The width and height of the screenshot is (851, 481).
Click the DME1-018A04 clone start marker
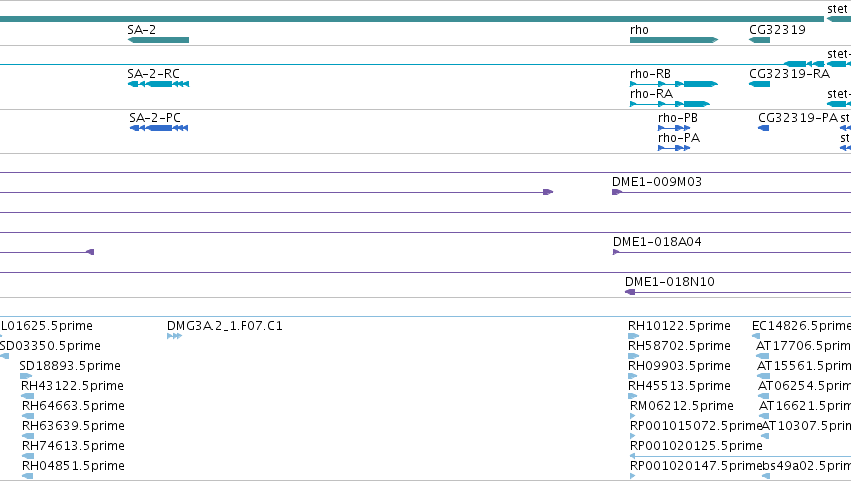pyautogui.click(x=616, y=252)
